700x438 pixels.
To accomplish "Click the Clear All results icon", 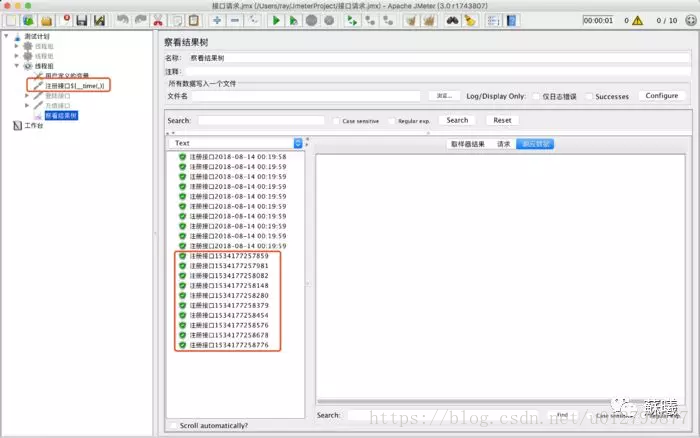I will 429,21.
